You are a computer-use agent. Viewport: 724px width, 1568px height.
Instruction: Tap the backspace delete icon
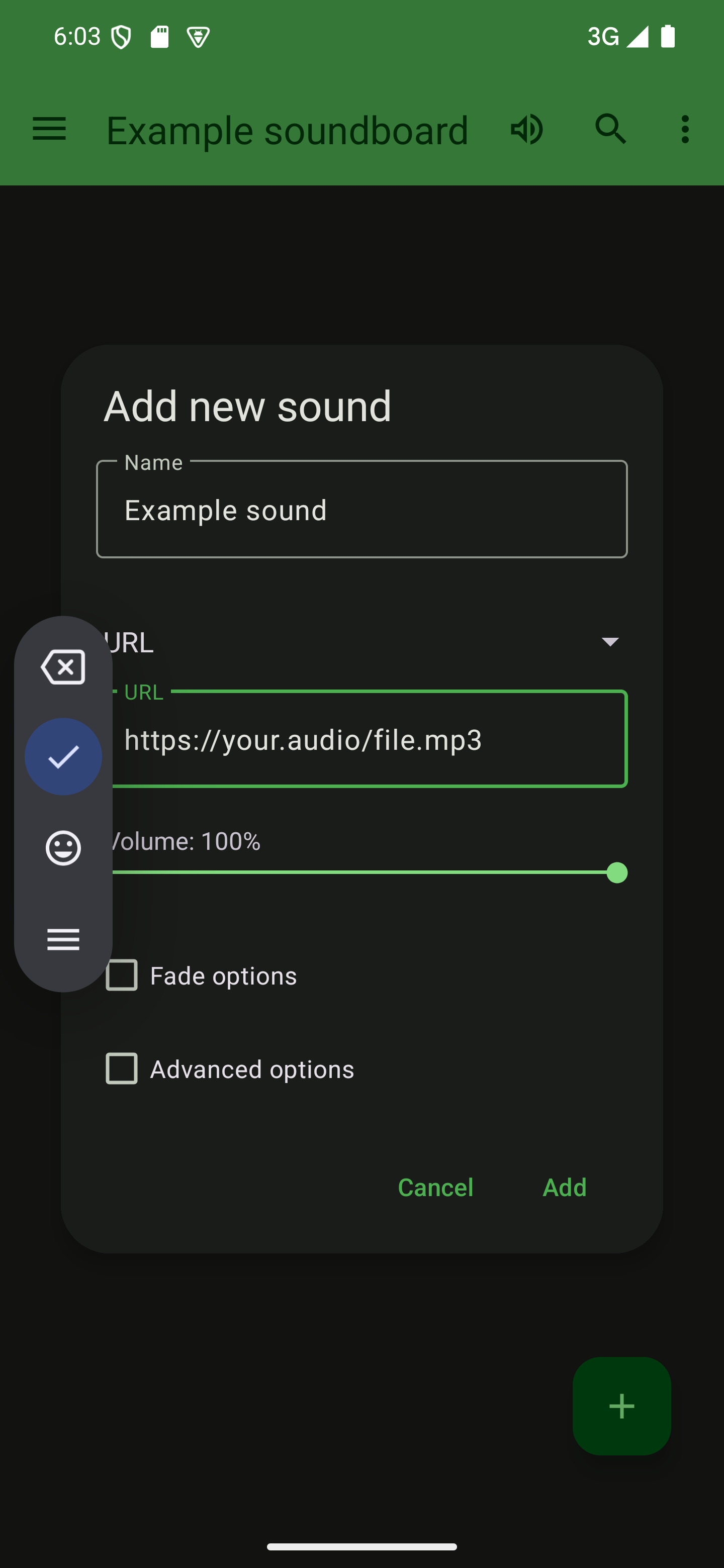pyautogui.click(x=63, y=667)
